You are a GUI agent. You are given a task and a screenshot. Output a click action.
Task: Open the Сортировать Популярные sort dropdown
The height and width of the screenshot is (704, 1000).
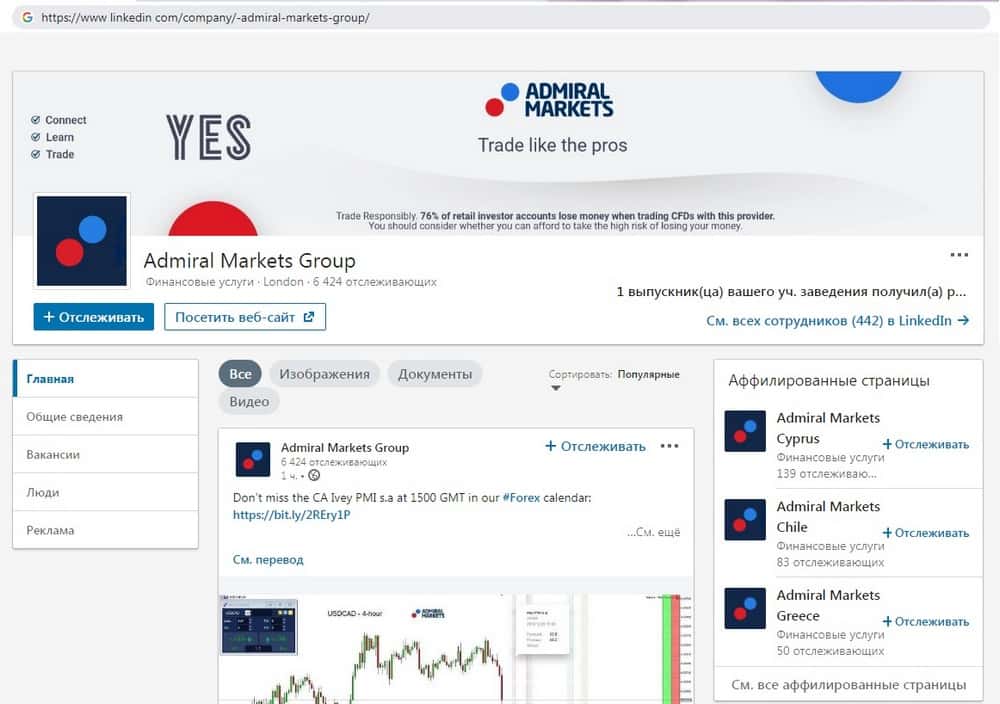[x=614, y=375]
